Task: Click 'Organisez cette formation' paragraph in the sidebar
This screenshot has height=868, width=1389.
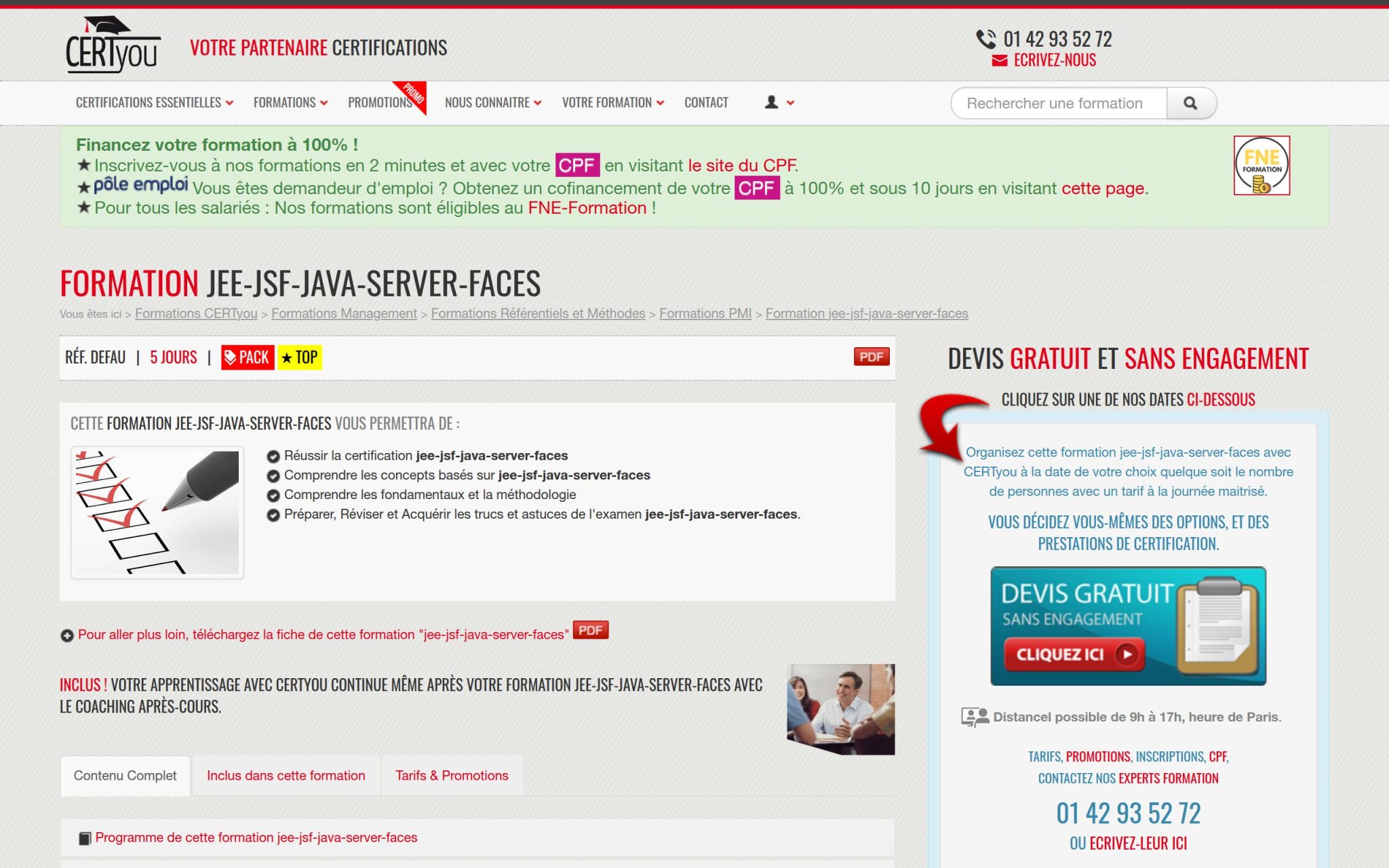Action: (1129, 472)
